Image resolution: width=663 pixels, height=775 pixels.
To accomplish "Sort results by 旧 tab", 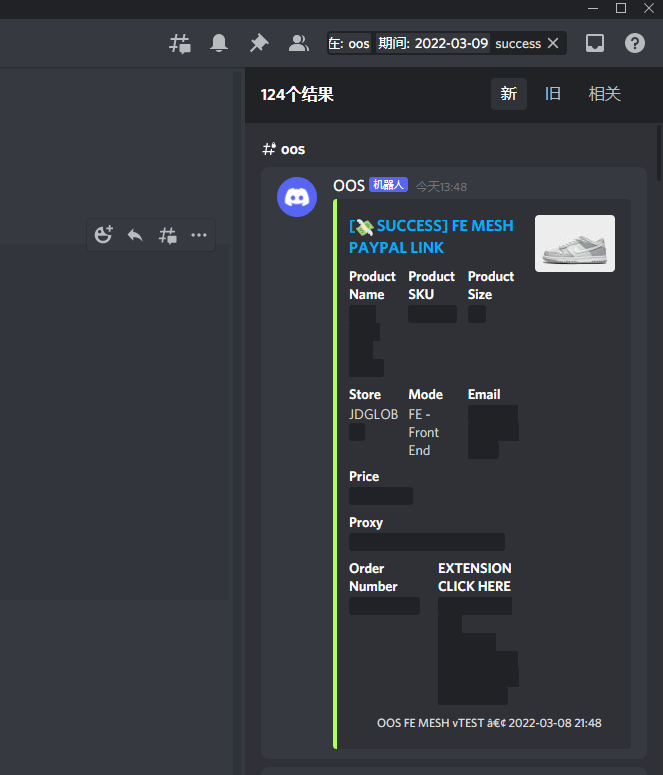I will pos(553,94).
